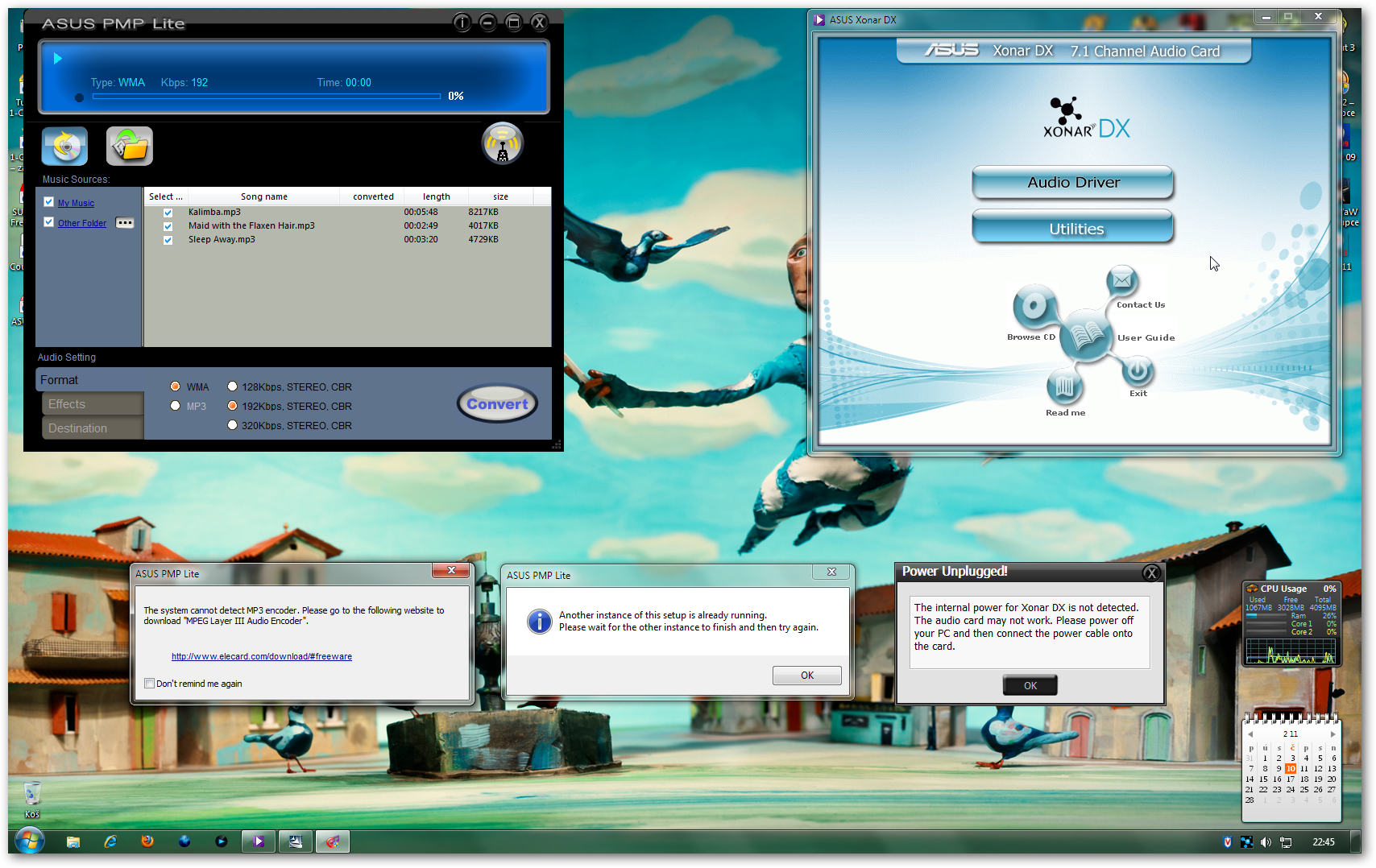Go to previous month in calendar gadget
Viewport: 1376px width, 868px height.
click(1250, 734)
